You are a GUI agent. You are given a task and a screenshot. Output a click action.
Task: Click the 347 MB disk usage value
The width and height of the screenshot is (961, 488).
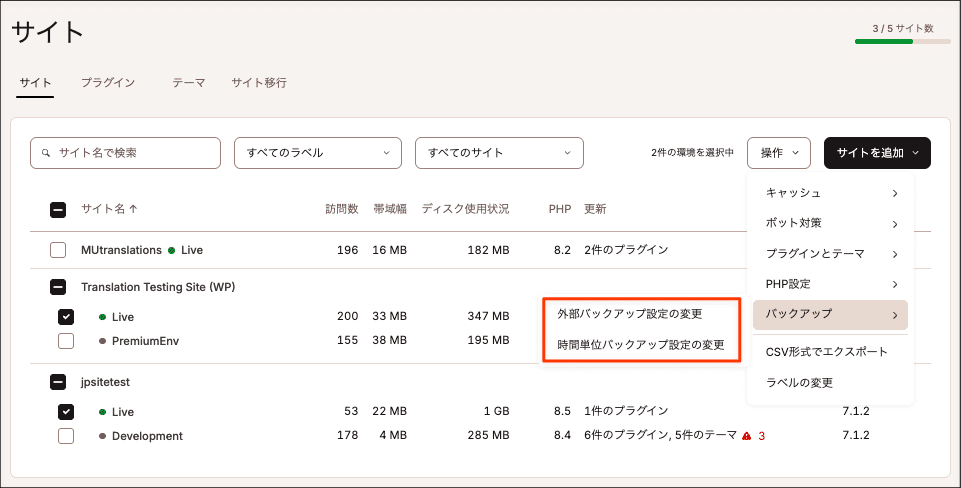pyautogui.click(x=488, y=316)
